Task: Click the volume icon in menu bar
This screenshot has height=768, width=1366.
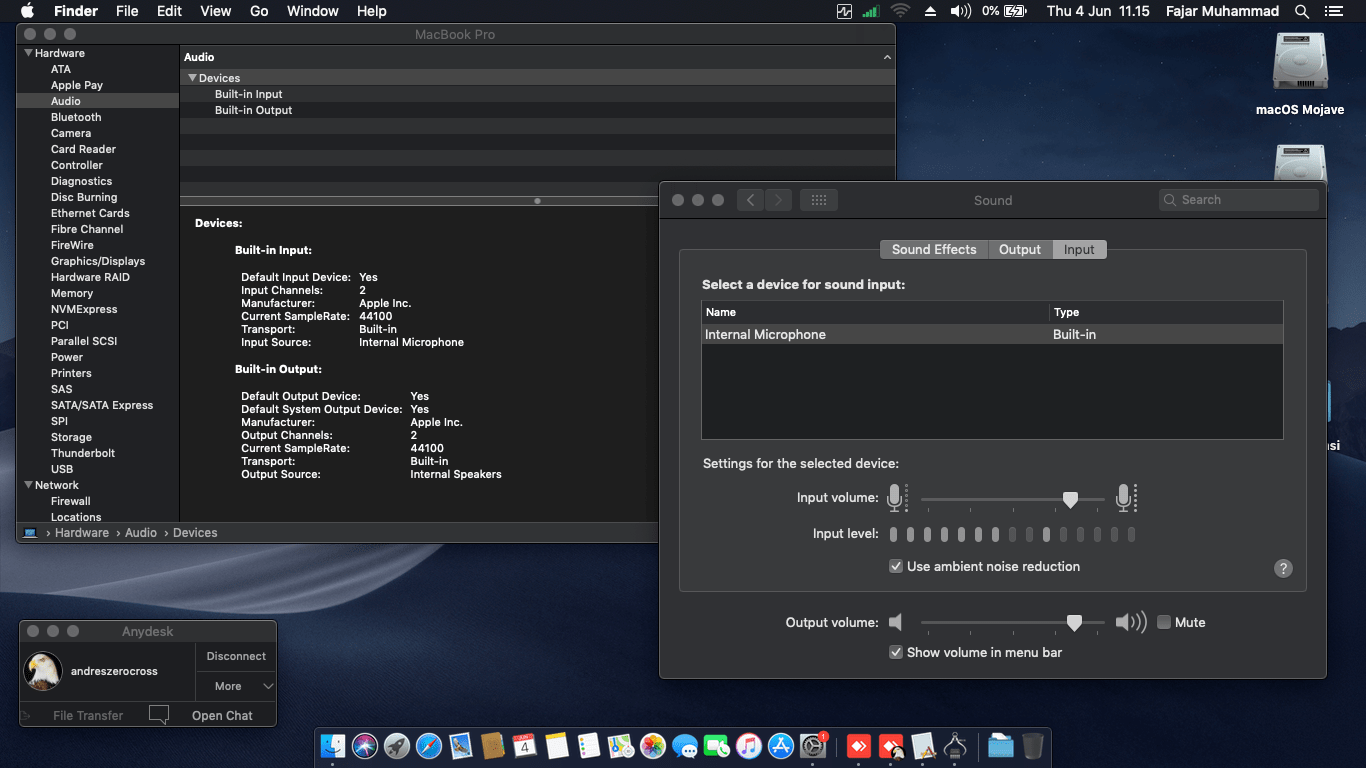Action: tap(960, 11)
